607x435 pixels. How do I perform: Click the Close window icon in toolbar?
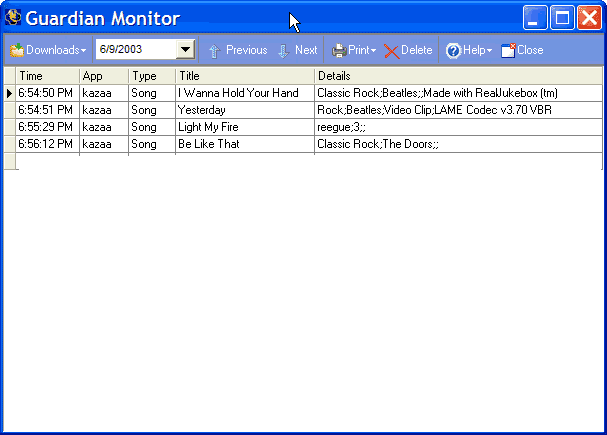[x=508, y=50]
